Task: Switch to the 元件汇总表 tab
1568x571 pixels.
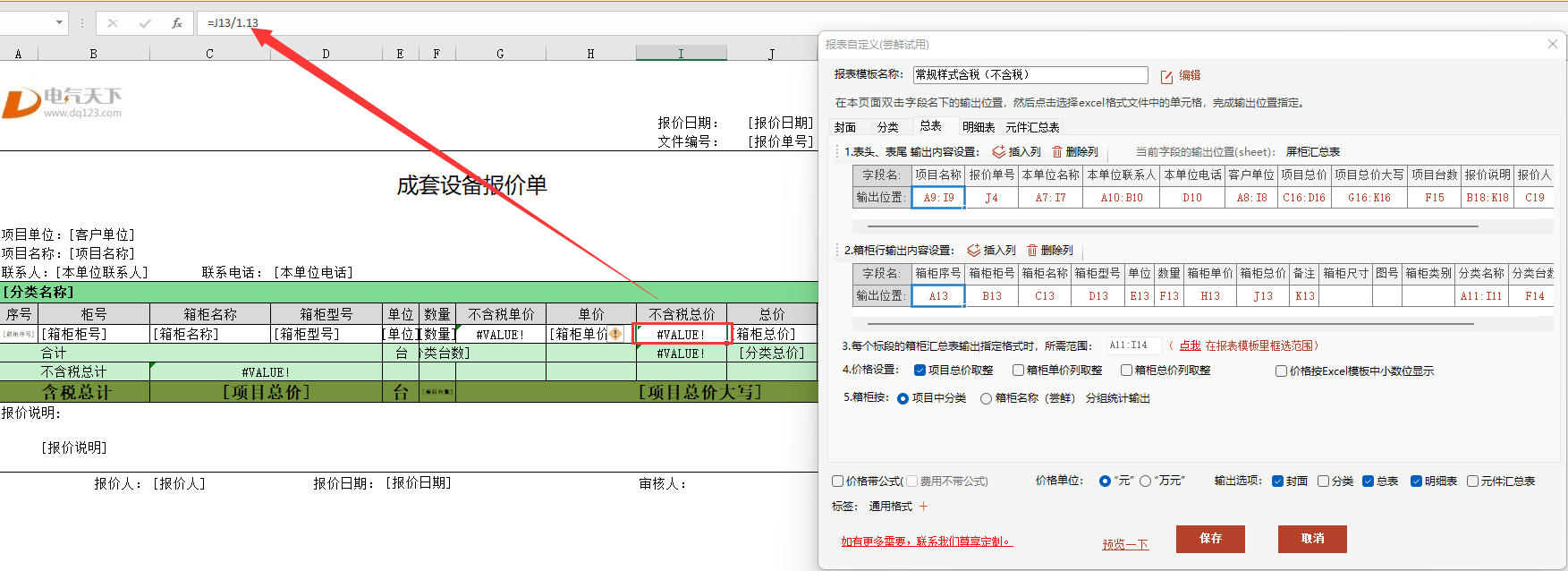Action: [1032, 127]
